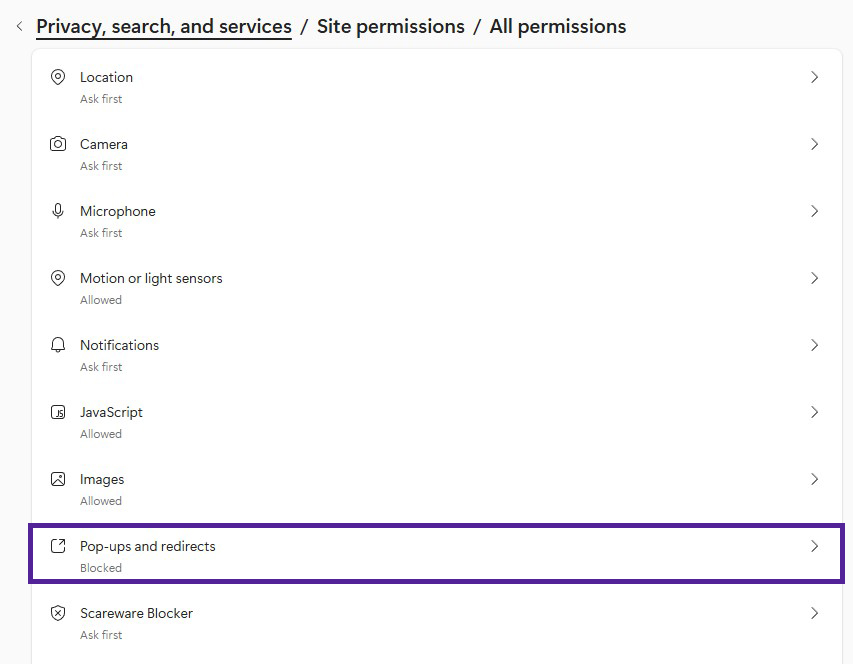The image size is (853, 664).
Task: Go back using the back arrow
Action: [x=19, y=27]
